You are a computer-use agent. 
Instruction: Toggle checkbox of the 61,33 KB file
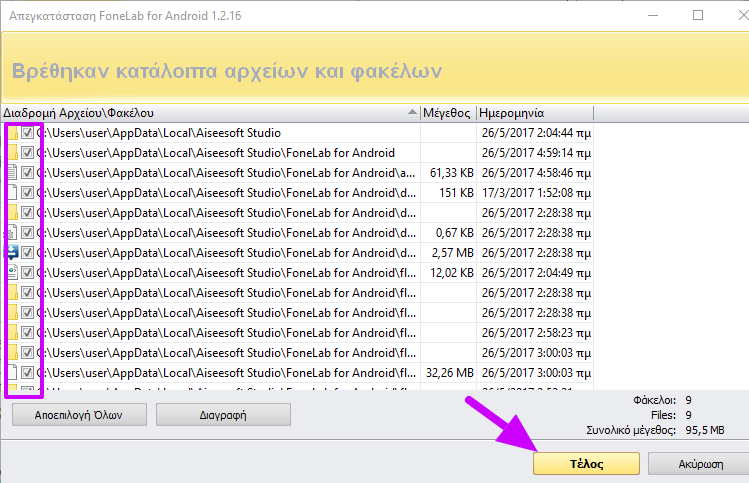point(27,173)
